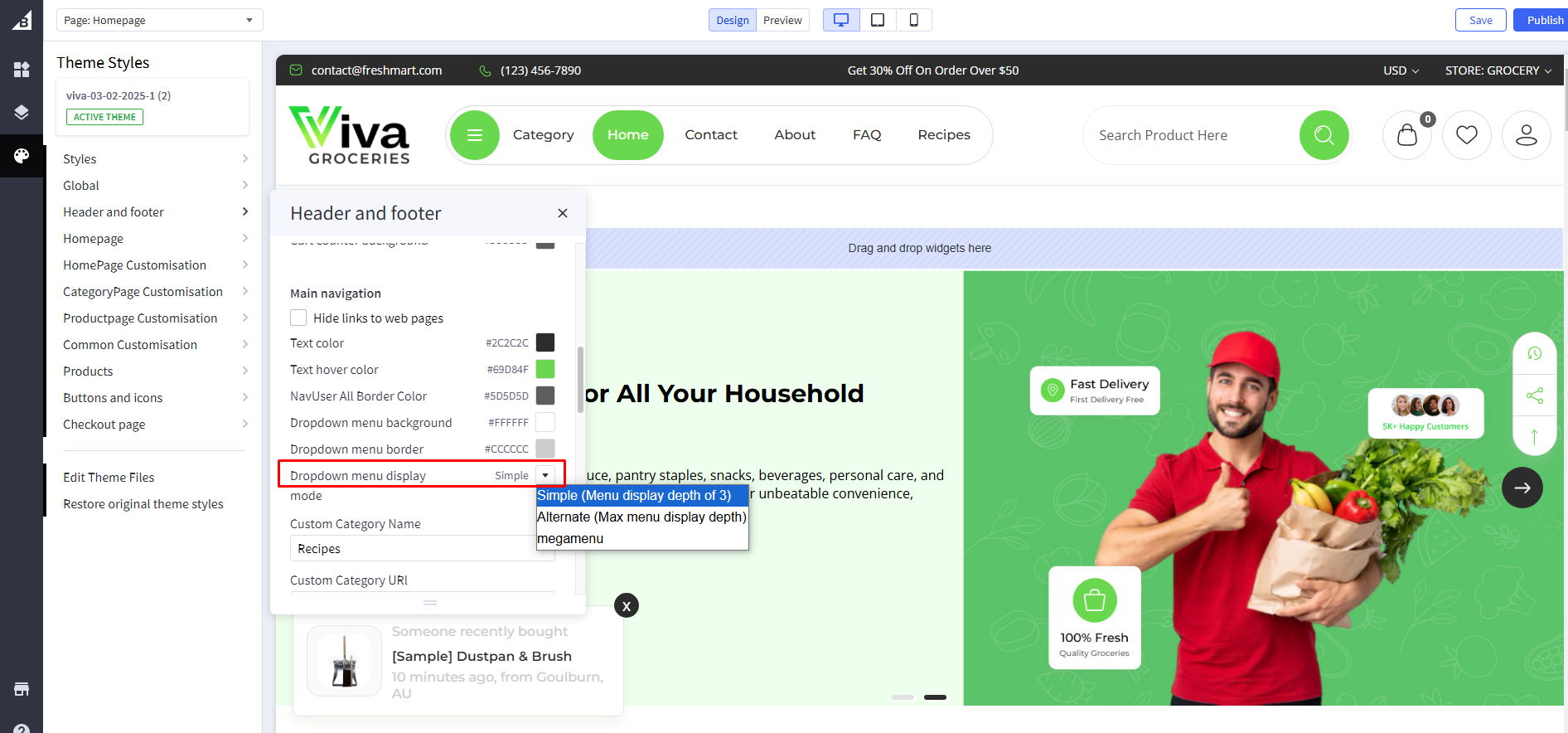Screen dimensions: 1568x733
Task: Click the Publish button
Action: 1544,20
